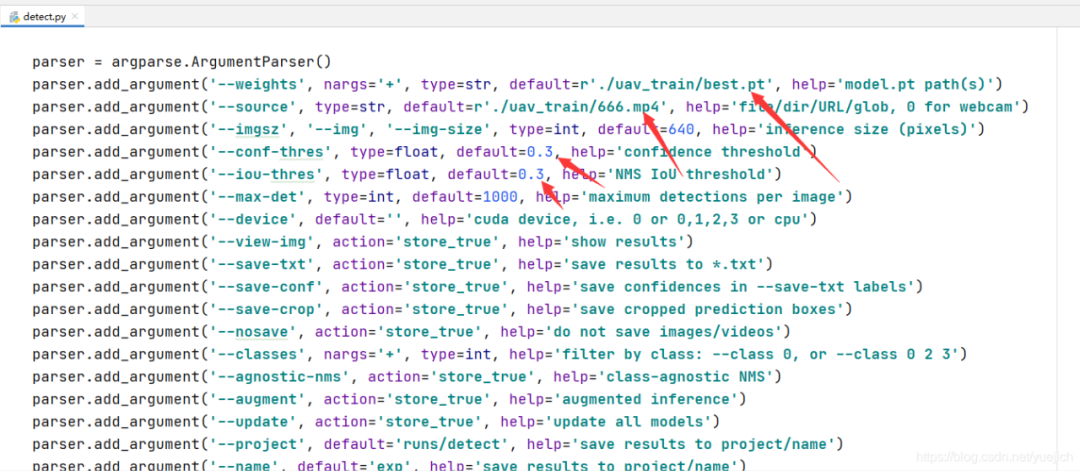Close the detect.py tab
Screen dimensions: 1080x471
coord(76,17)
